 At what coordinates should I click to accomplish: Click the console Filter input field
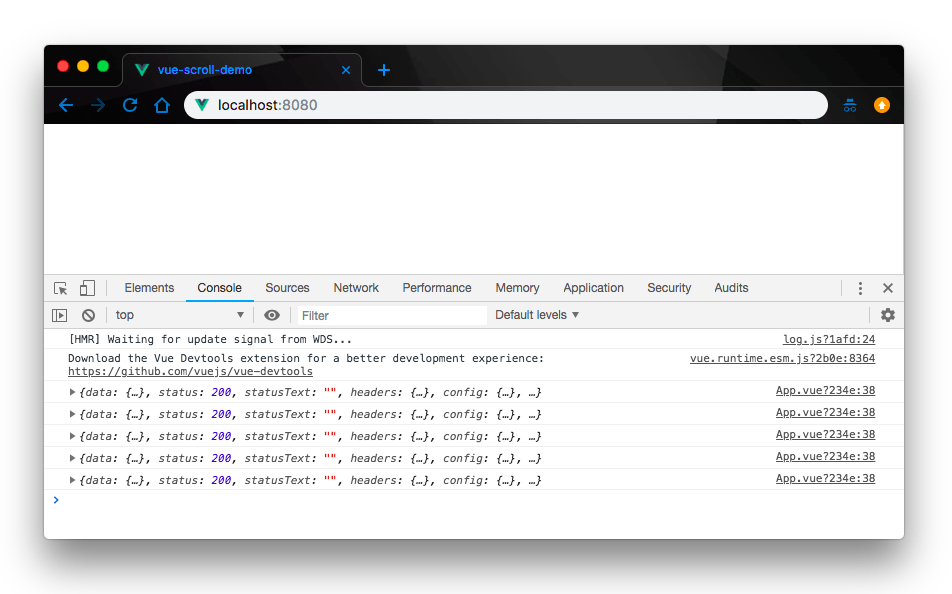(x=392, y=315)
